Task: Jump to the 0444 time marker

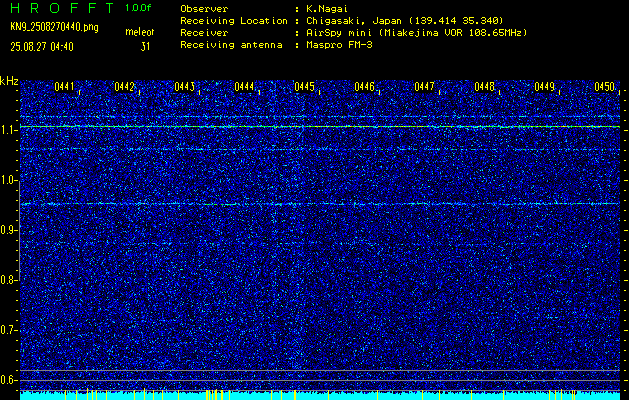Action: click(244, 87)
